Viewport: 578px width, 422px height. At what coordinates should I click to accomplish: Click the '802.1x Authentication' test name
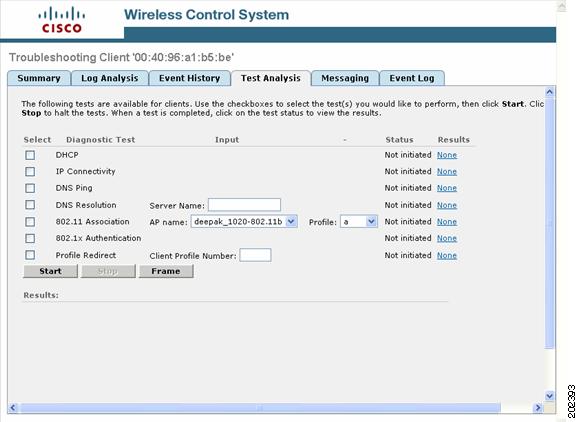pos(98,238)
